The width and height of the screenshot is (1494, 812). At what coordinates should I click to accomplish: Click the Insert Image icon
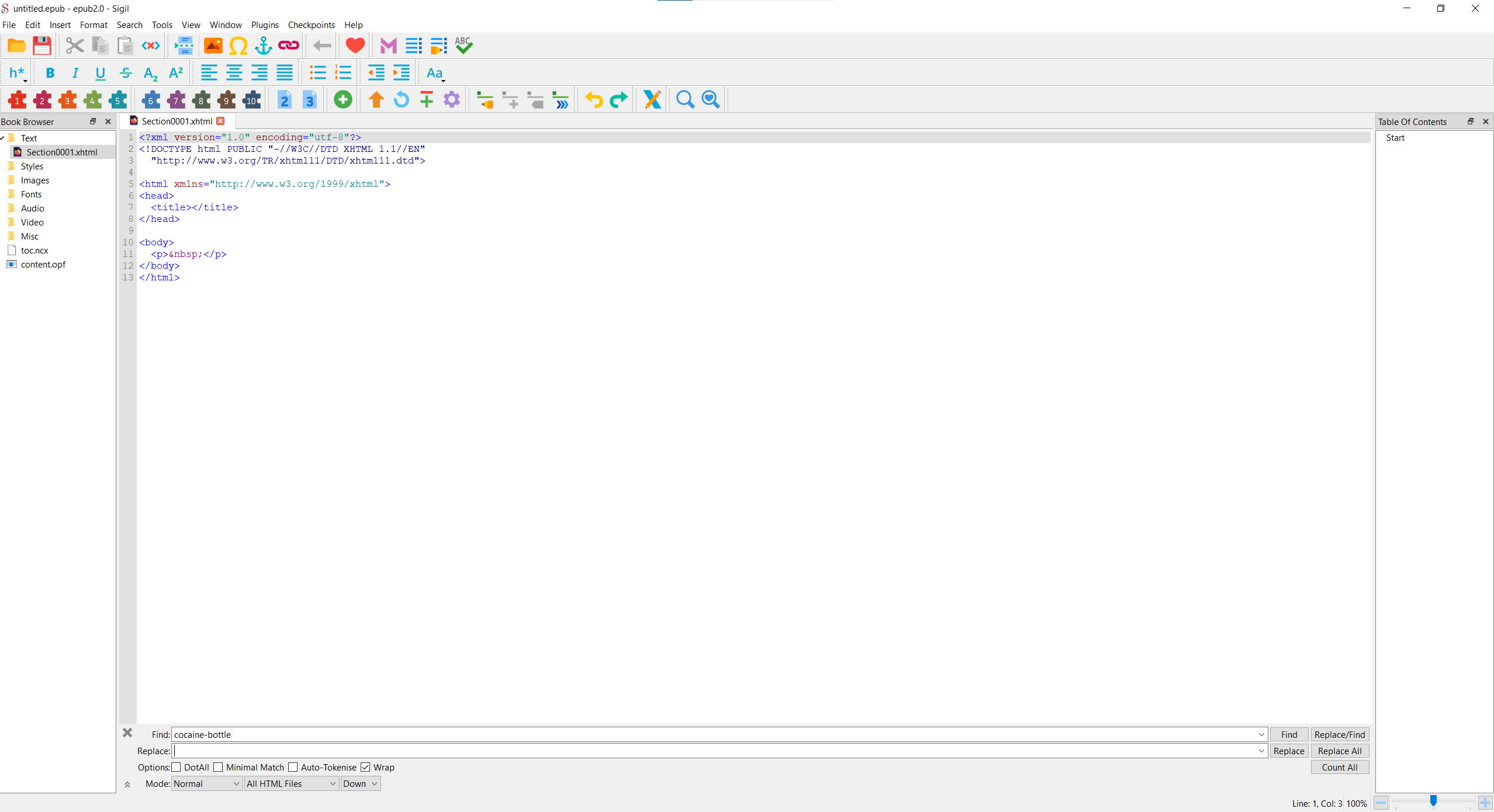pos(213,46)
